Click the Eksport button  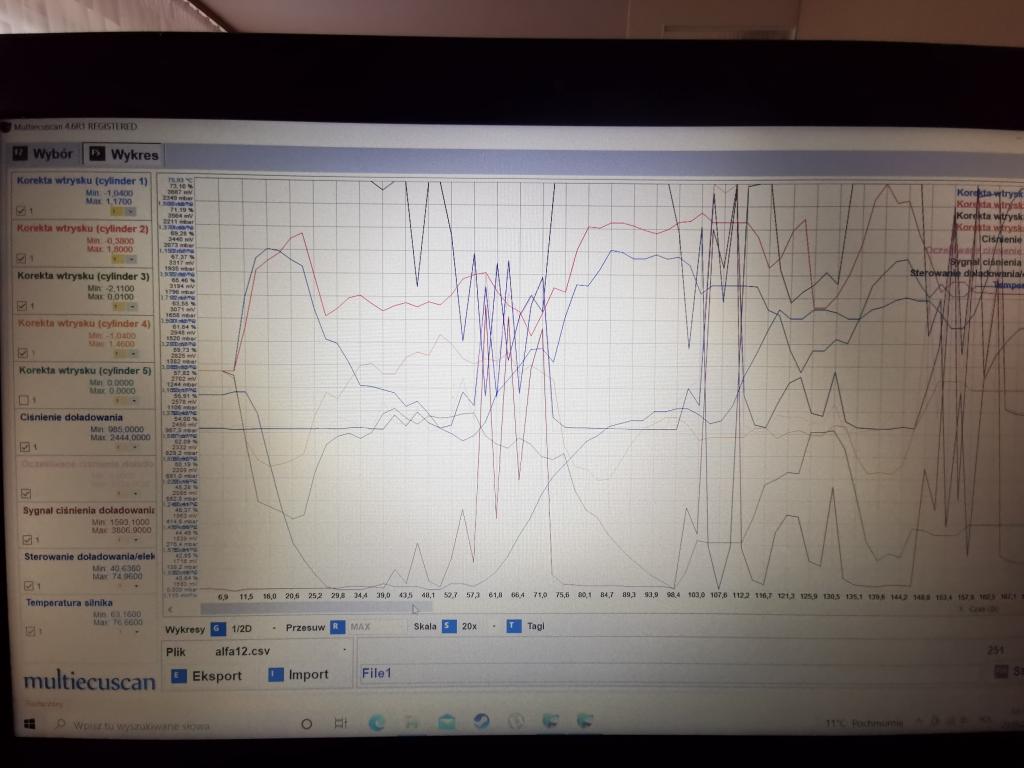point(206,676)
